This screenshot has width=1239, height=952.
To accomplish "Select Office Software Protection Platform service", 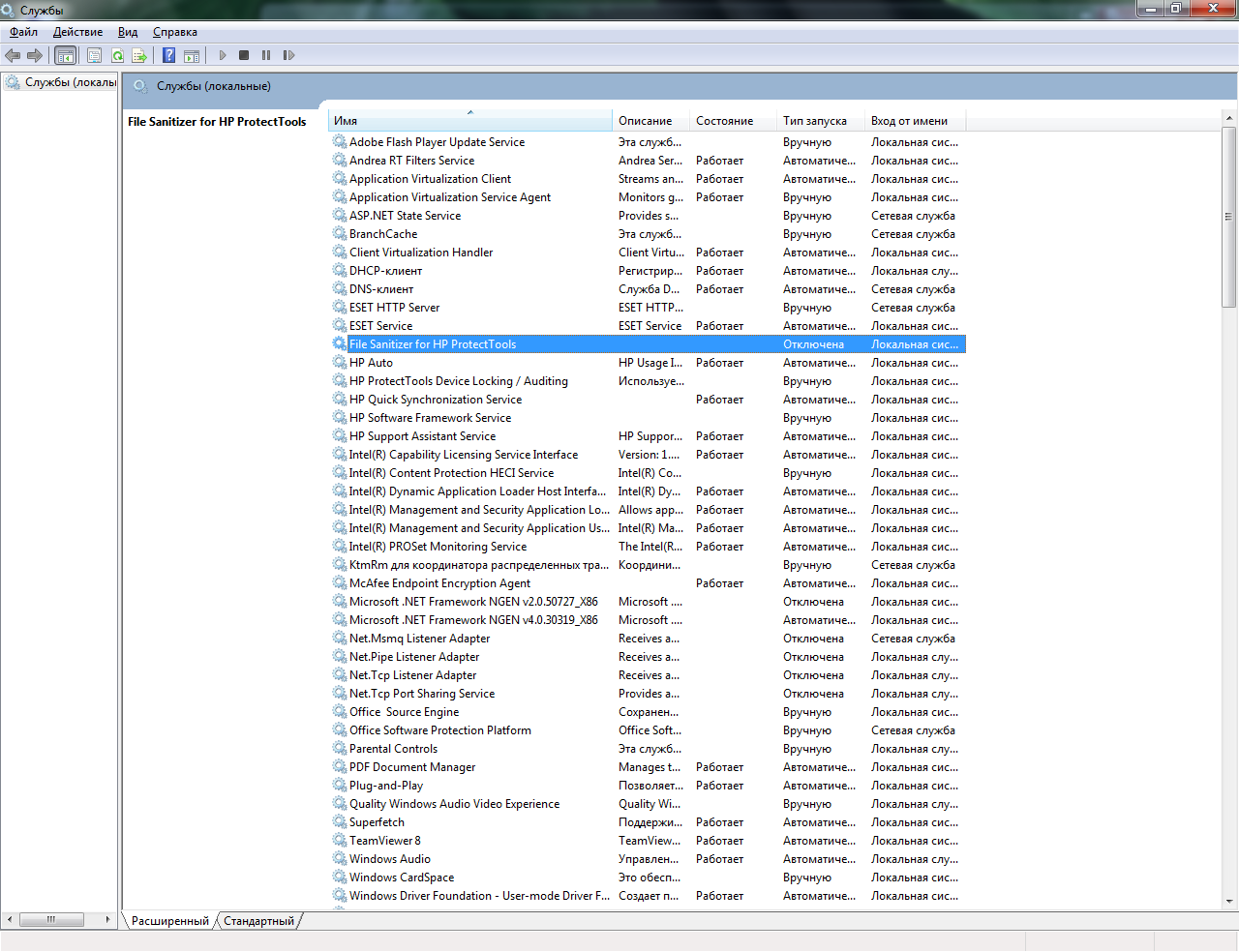I will (x=648, y=730).
